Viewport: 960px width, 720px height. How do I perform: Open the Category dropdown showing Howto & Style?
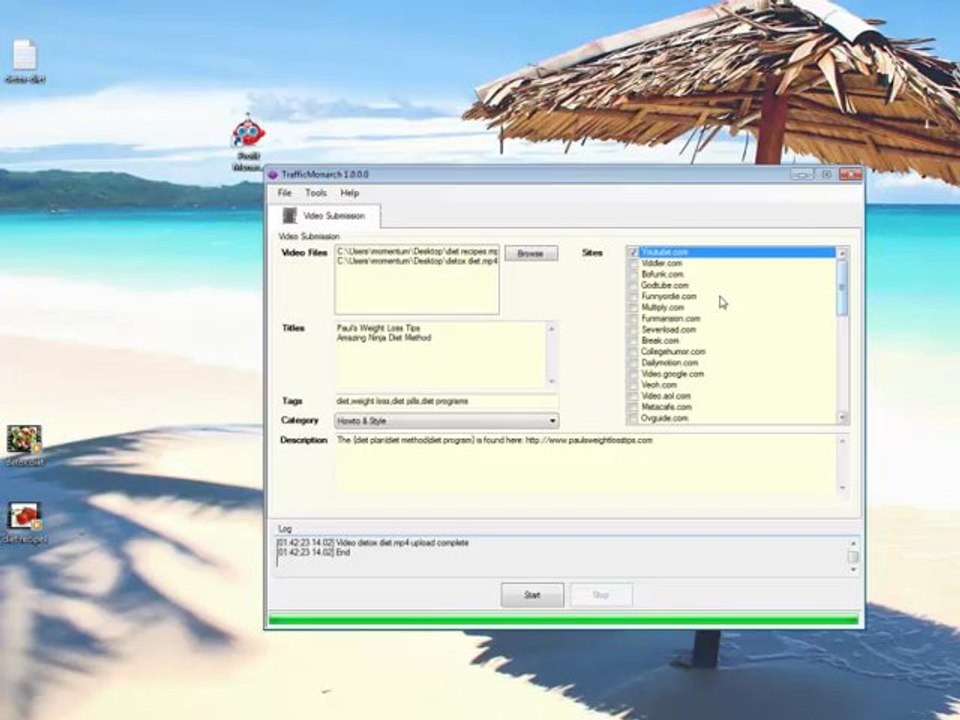tap(446, 421)
